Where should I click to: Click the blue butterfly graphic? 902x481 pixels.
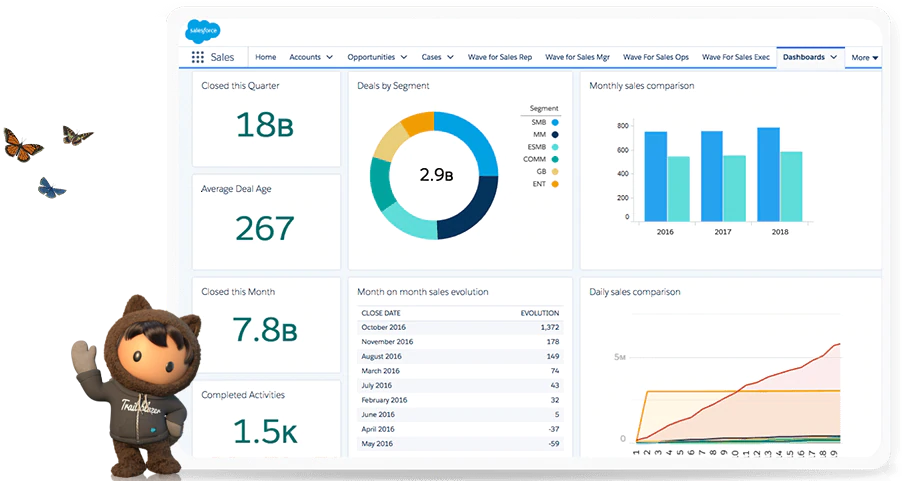(51, 188)
